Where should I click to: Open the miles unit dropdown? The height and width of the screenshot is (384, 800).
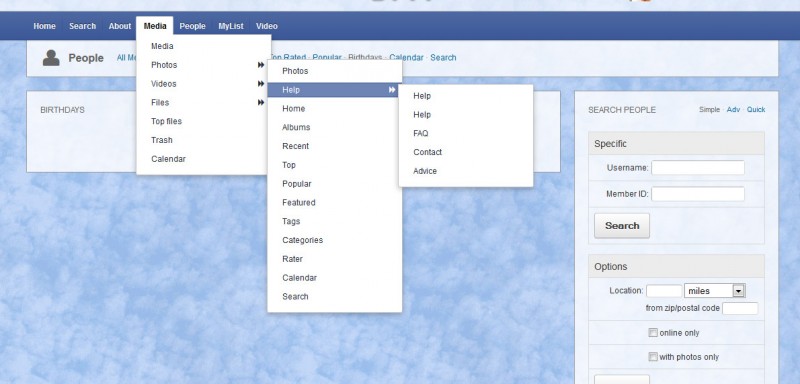(715, 291)
